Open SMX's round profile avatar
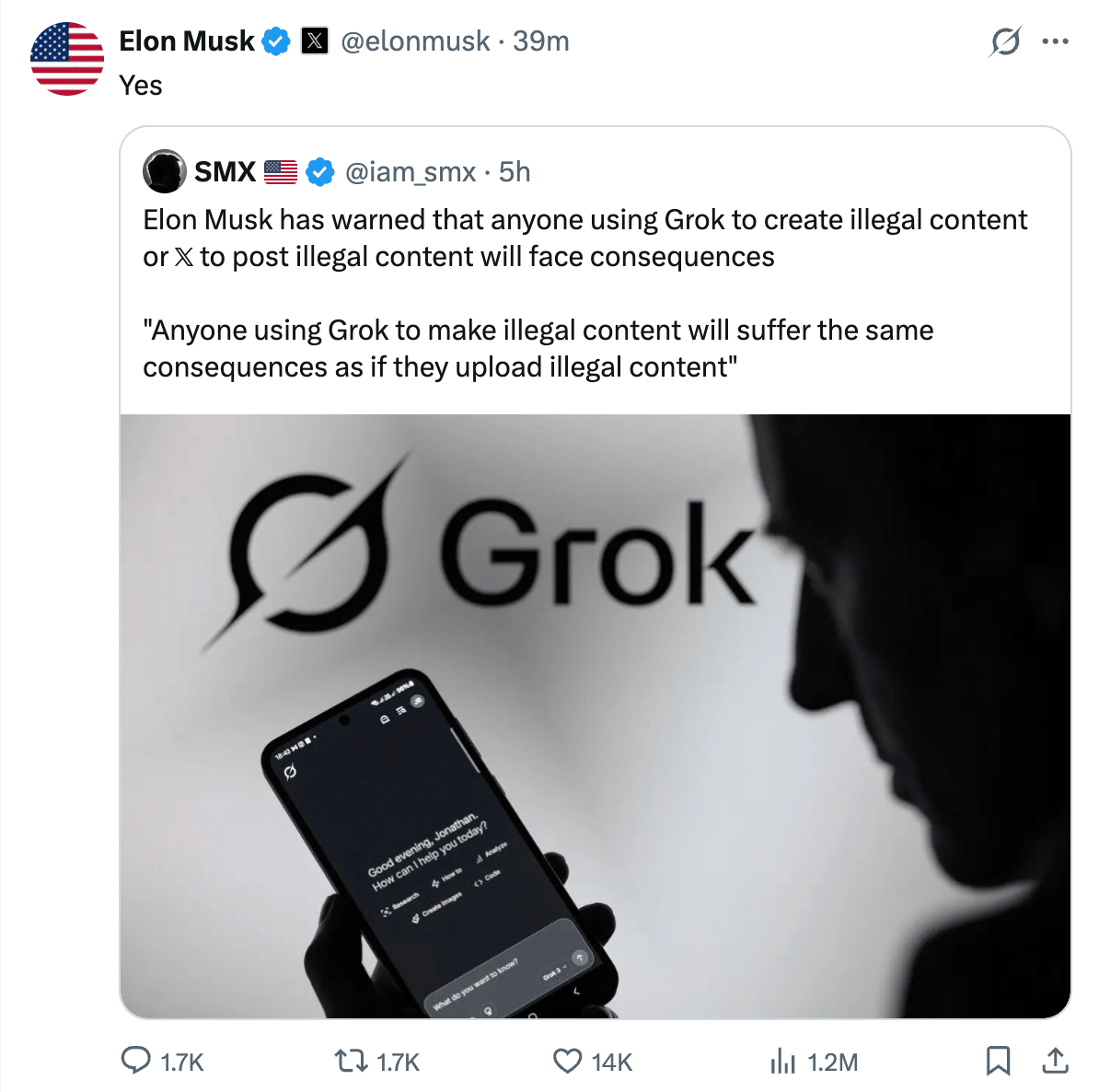Viewport: 1099px width, 1092px height. point(165,171)
